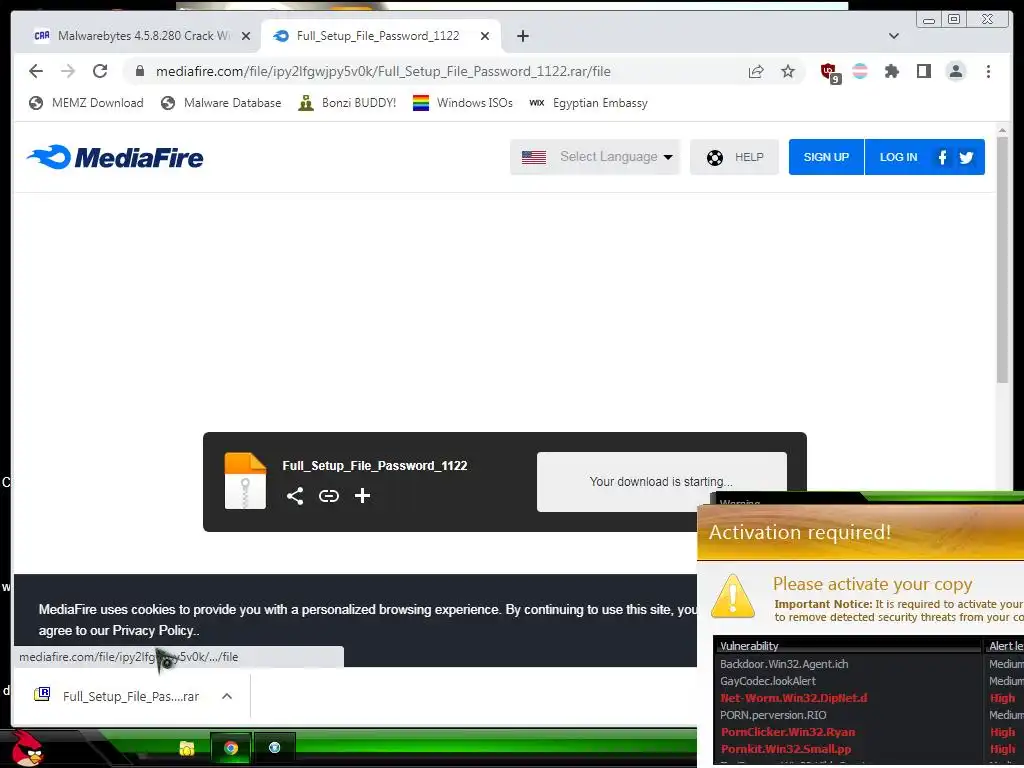Click the Angry Birds start button
This screenshot has width=1024, height=768.
(x=27, y=748)
